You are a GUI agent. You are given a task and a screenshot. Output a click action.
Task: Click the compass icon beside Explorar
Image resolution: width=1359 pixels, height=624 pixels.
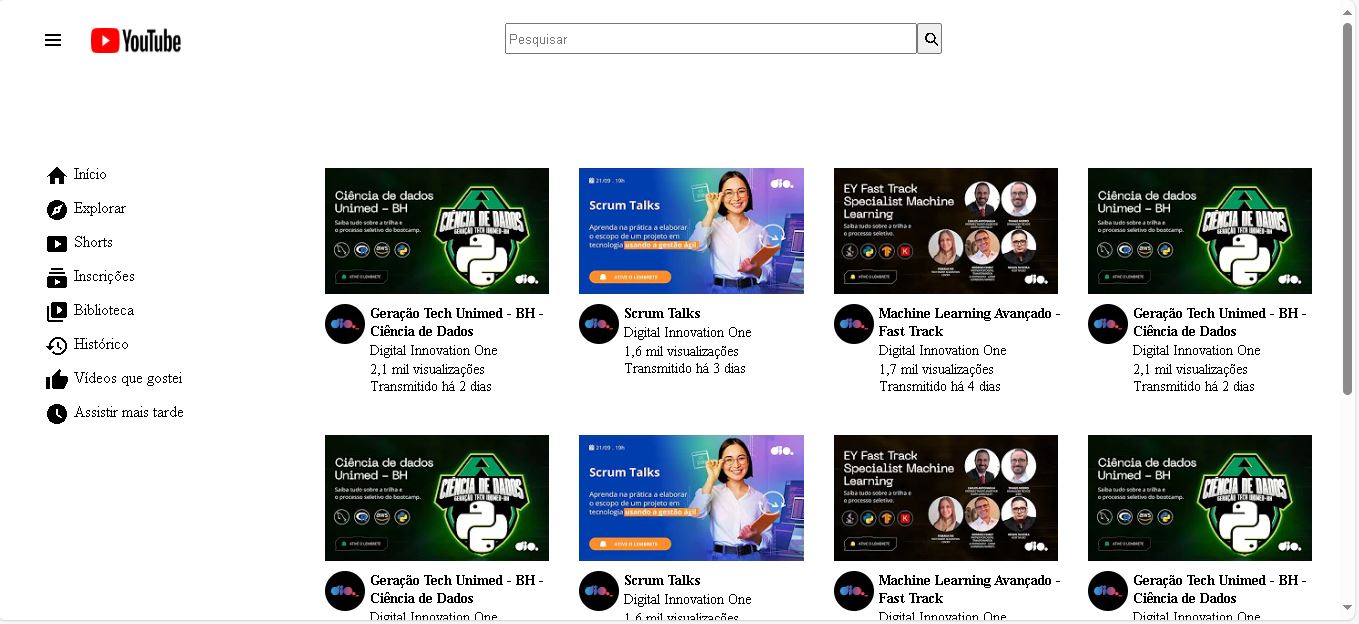click(x=57, y=210)
